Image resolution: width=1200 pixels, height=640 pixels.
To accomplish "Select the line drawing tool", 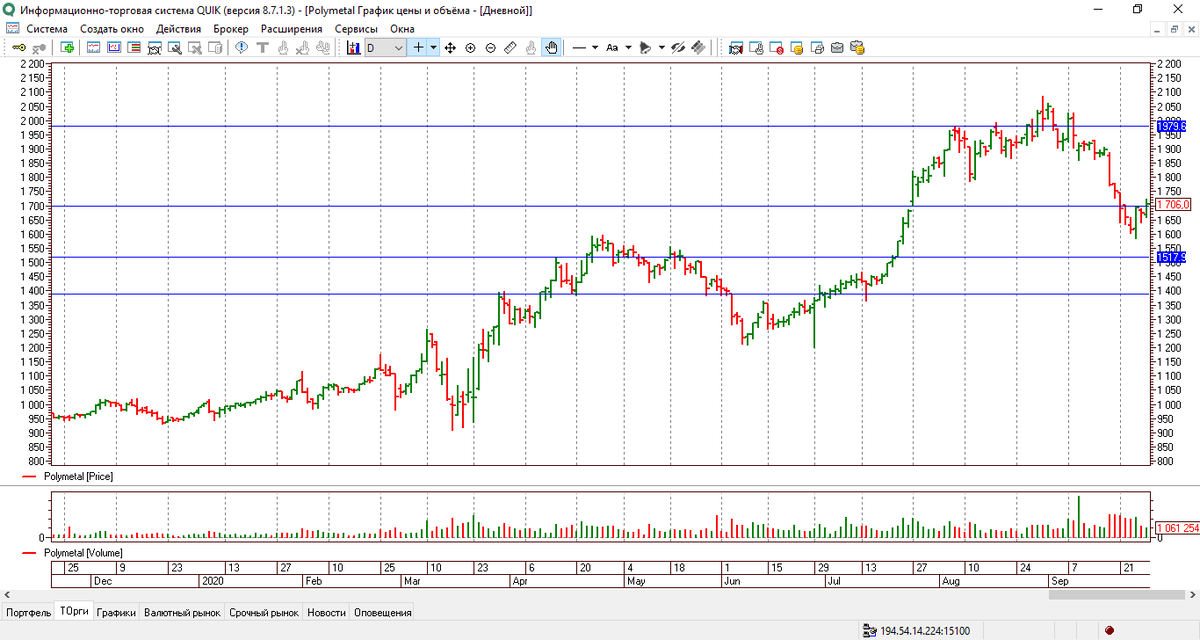I will coord(578,47).
